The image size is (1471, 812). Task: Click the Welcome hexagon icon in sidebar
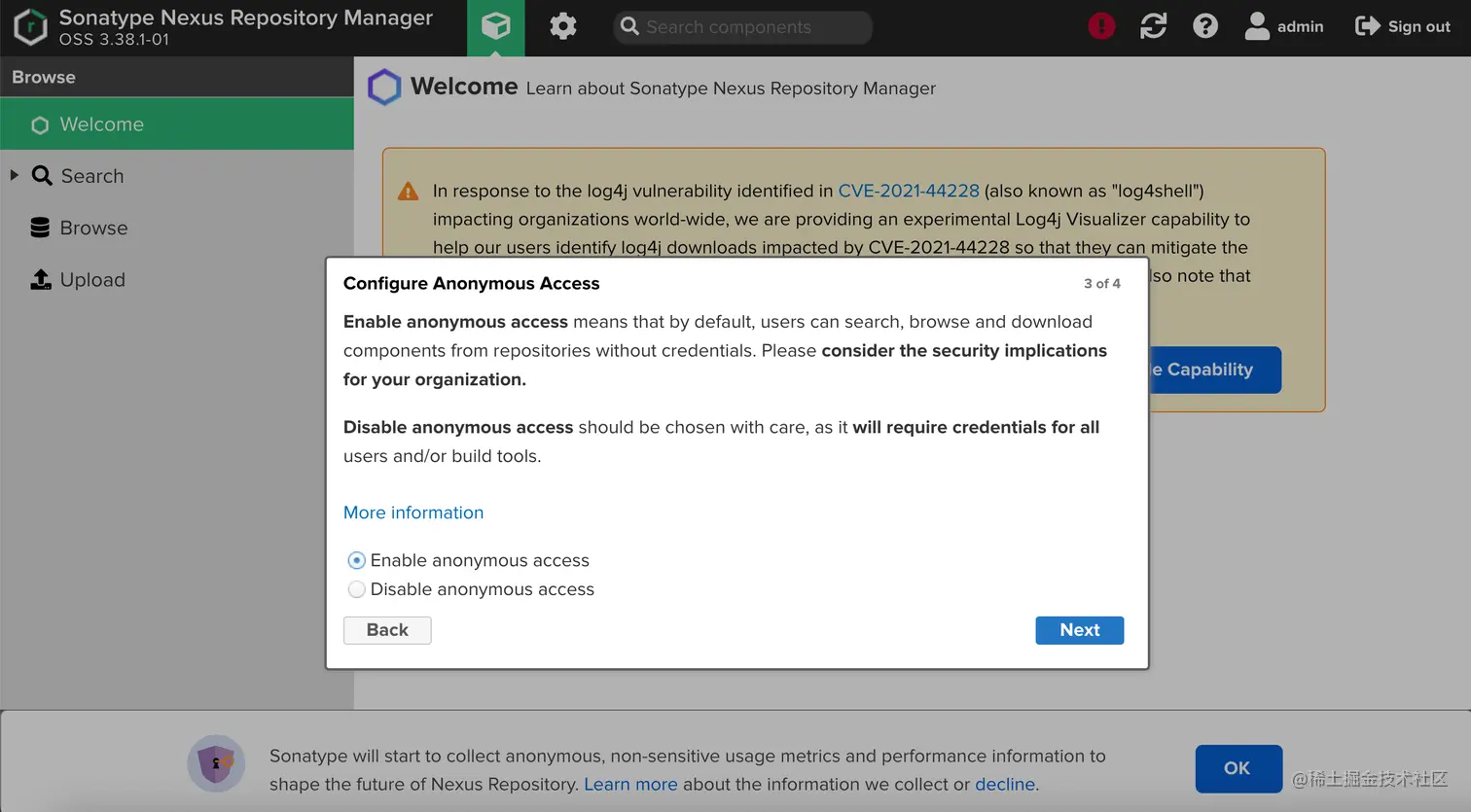[x=40, y=124]
